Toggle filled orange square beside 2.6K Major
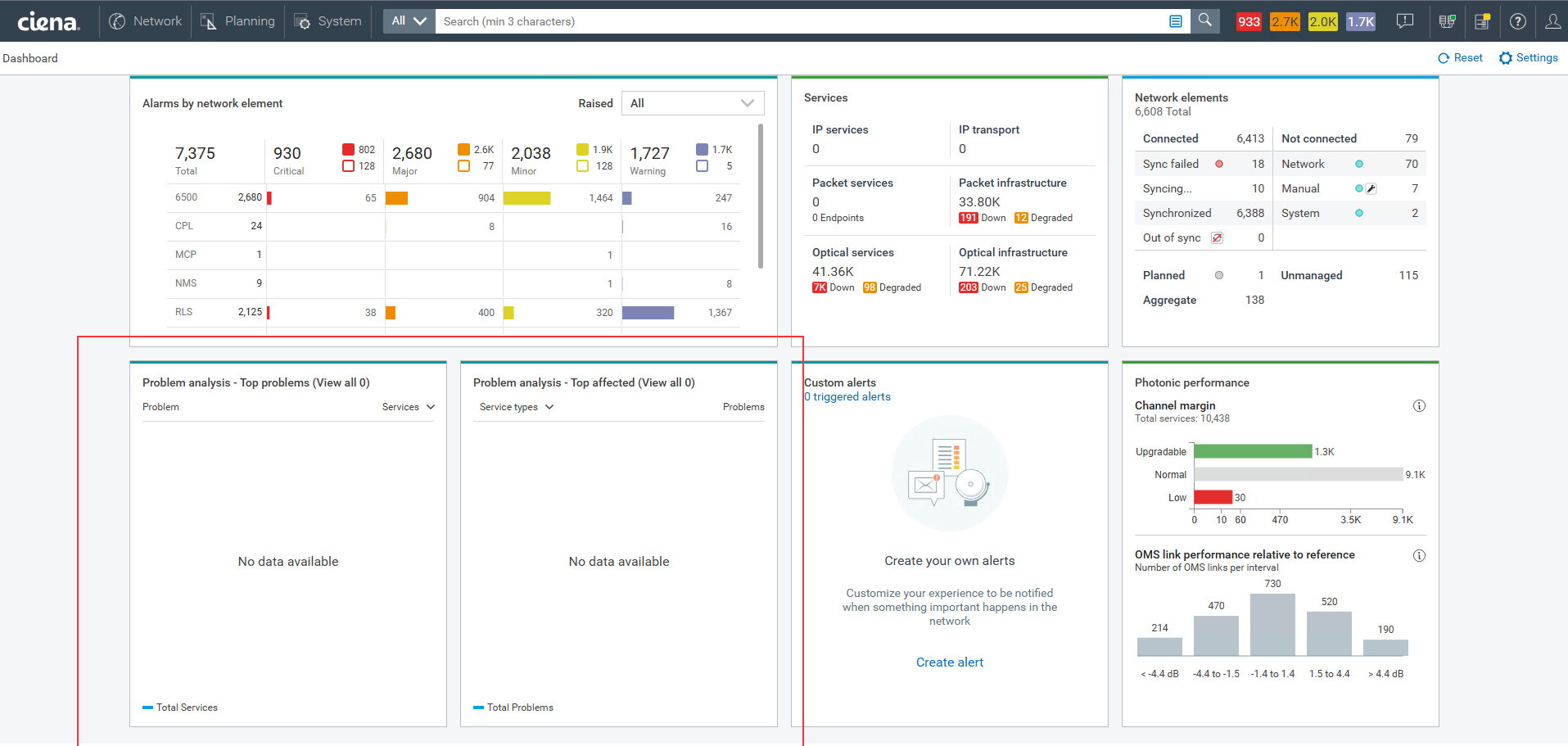The image size is (1568, 746). coord(463,149)
